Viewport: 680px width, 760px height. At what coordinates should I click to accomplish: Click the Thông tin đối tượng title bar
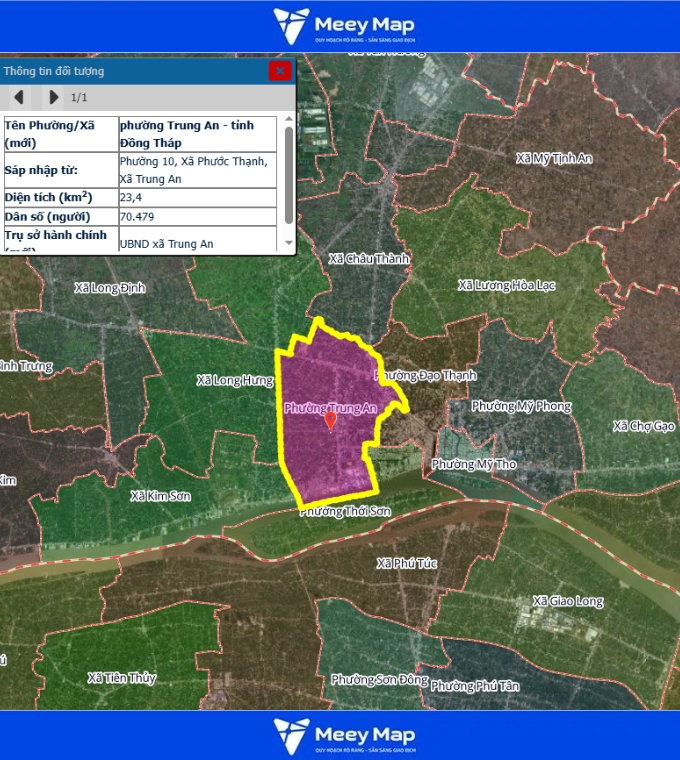[x=130, y=71]
